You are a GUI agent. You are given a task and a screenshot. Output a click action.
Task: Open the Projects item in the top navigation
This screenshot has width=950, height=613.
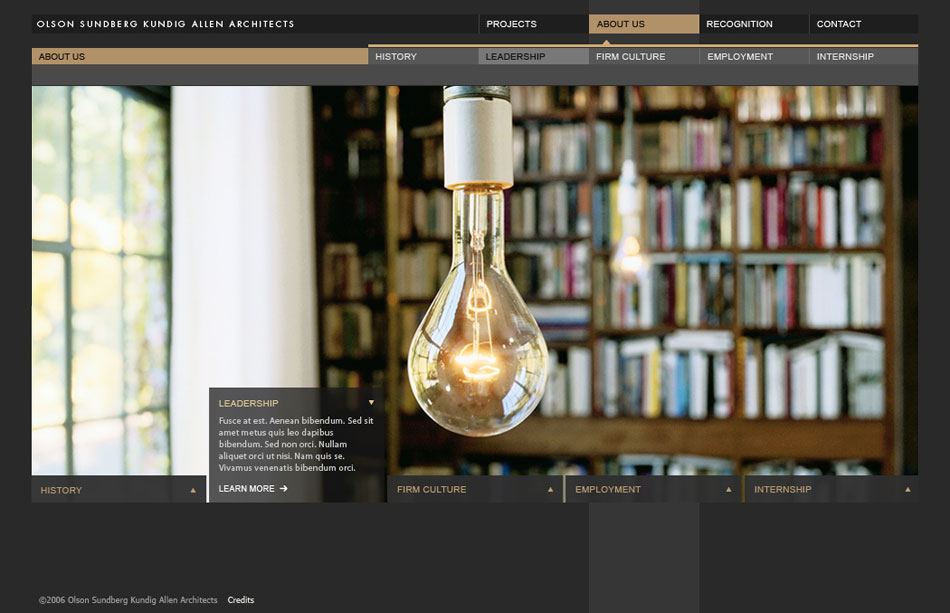click(x=511, y=24)
